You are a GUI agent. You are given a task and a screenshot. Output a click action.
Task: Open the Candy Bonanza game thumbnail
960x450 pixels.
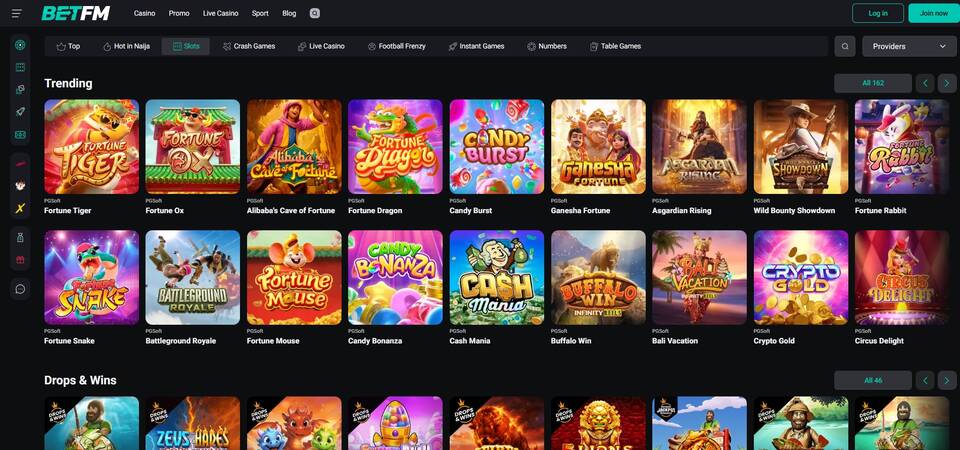(396, 277)
